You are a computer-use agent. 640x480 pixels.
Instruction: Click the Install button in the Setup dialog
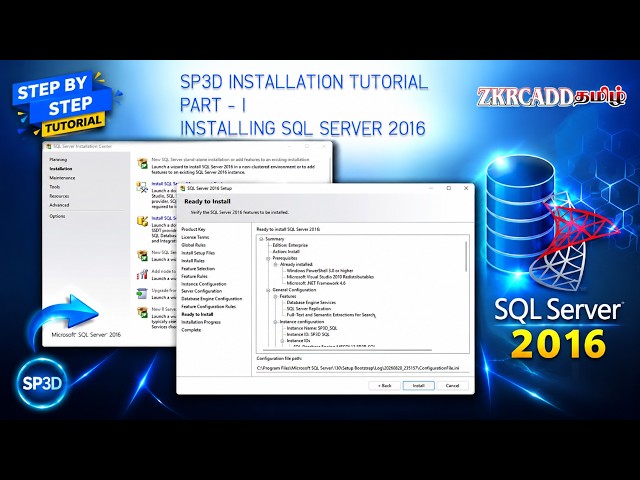pos(418,386)
